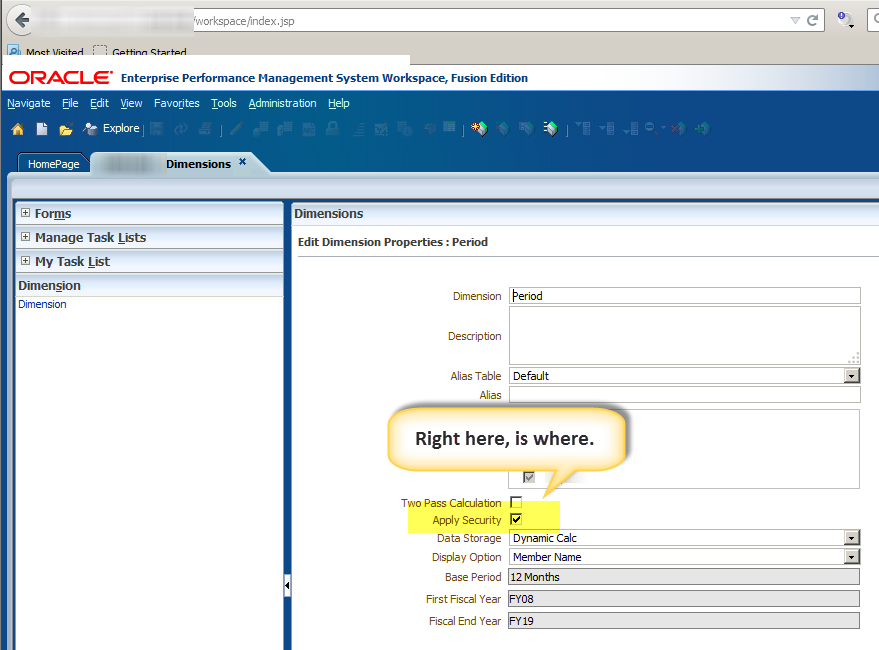Open the Alias Table dropdown
The height and width of the screenshot is (650, 879).
pos(852,376)
